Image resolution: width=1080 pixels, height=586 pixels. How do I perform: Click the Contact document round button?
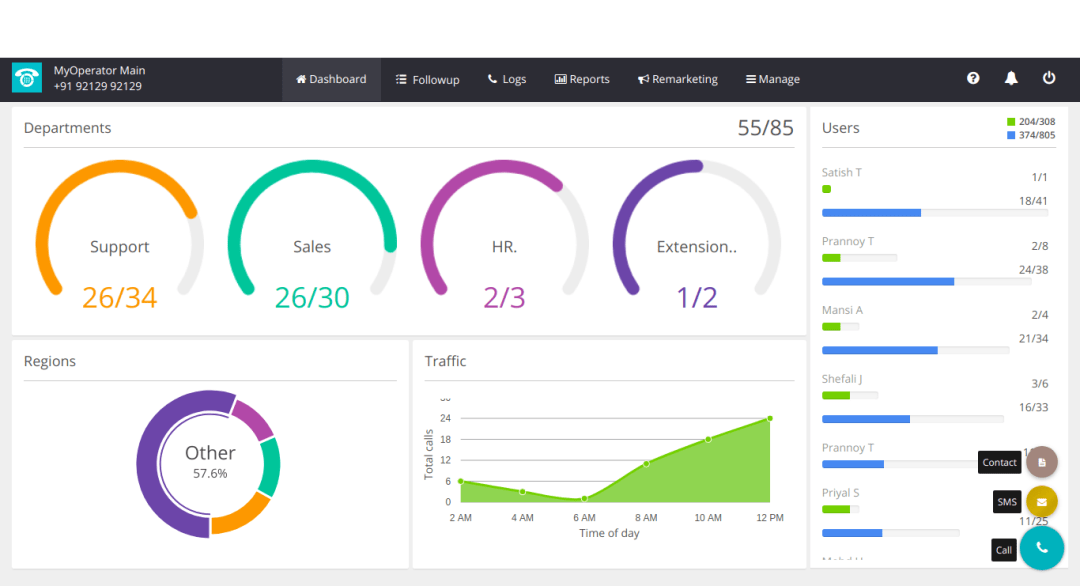pyautogui.click(x=1041, y=462)
